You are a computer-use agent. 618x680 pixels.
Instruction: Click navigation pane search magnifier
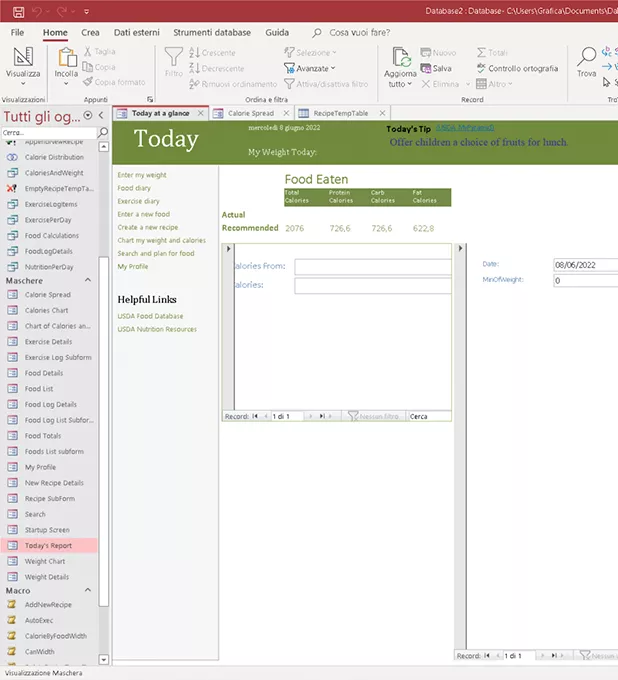pyautogui.click(x=103, y=132)
